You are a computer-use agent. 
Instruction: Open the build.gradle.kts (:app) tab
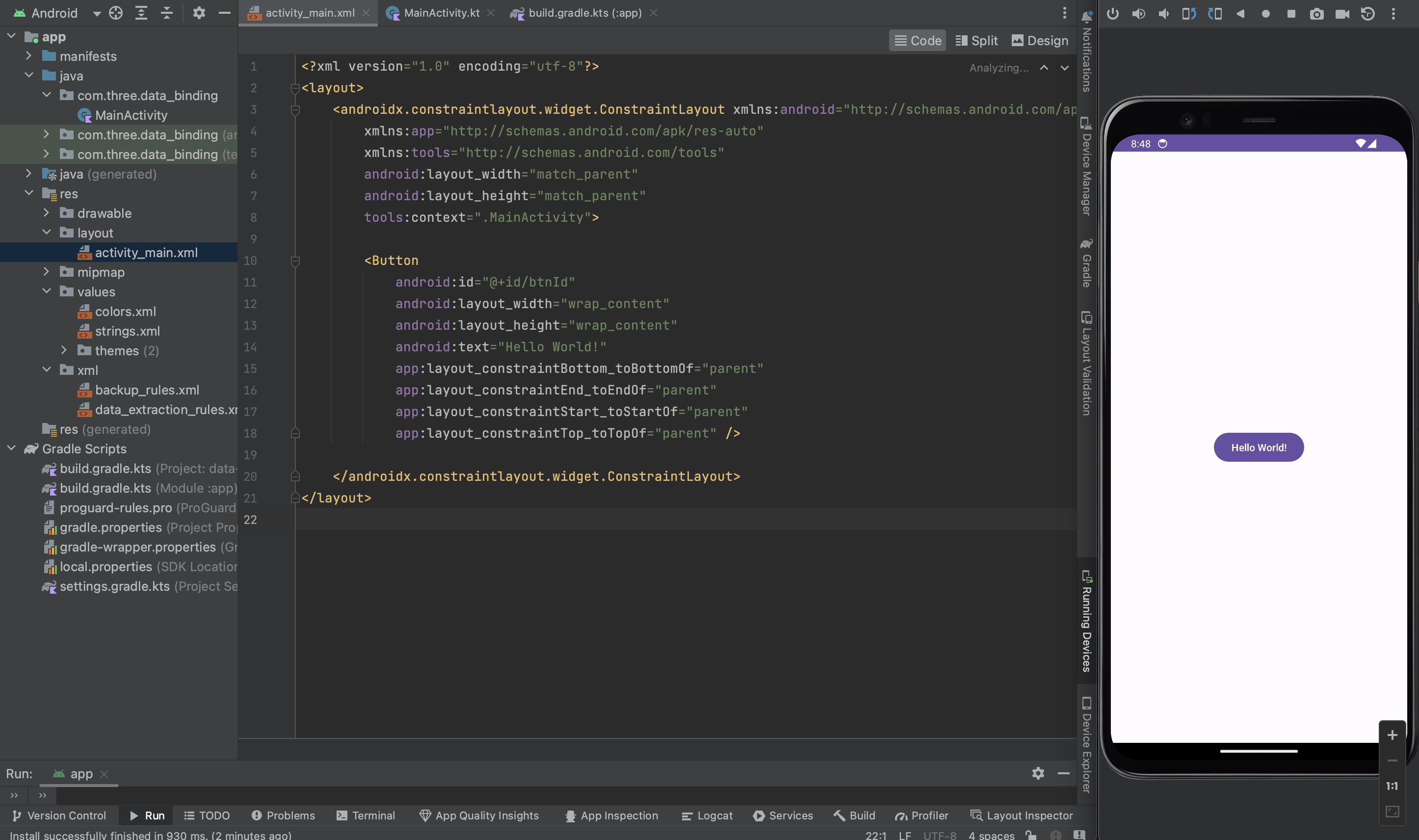coord(584,13)
